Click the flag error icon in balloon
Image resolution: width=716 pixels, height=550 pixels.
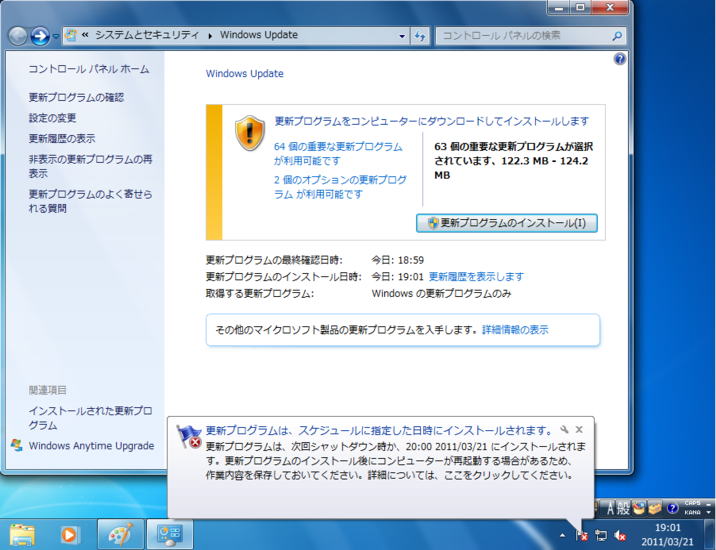[x=189, y=436]
